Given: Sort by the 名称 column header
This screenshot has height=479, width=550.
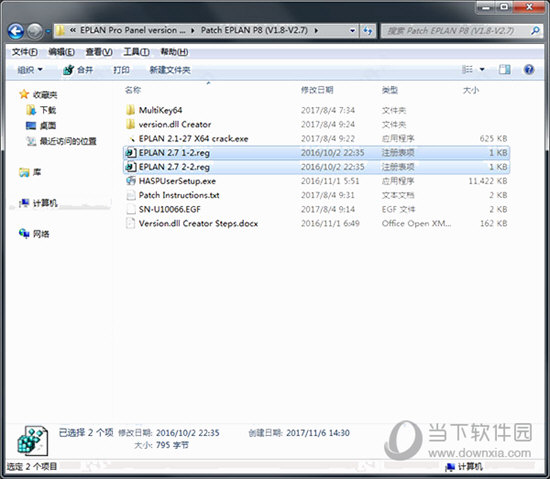Looking at the screenshot, I should click(133, 90).
